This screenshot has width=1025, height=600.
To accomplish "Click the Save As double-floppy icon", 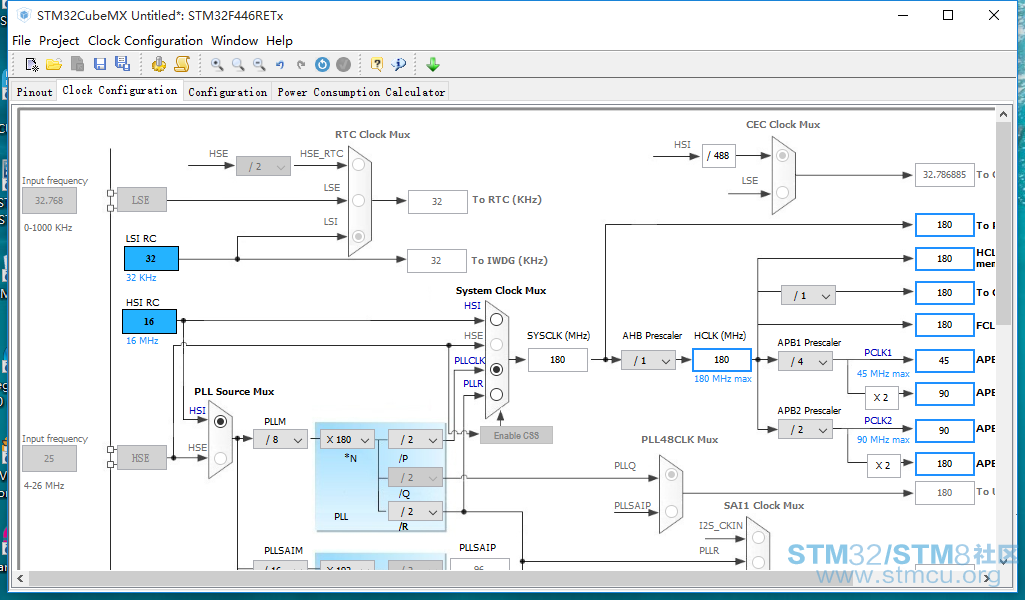I will [122, 63].
